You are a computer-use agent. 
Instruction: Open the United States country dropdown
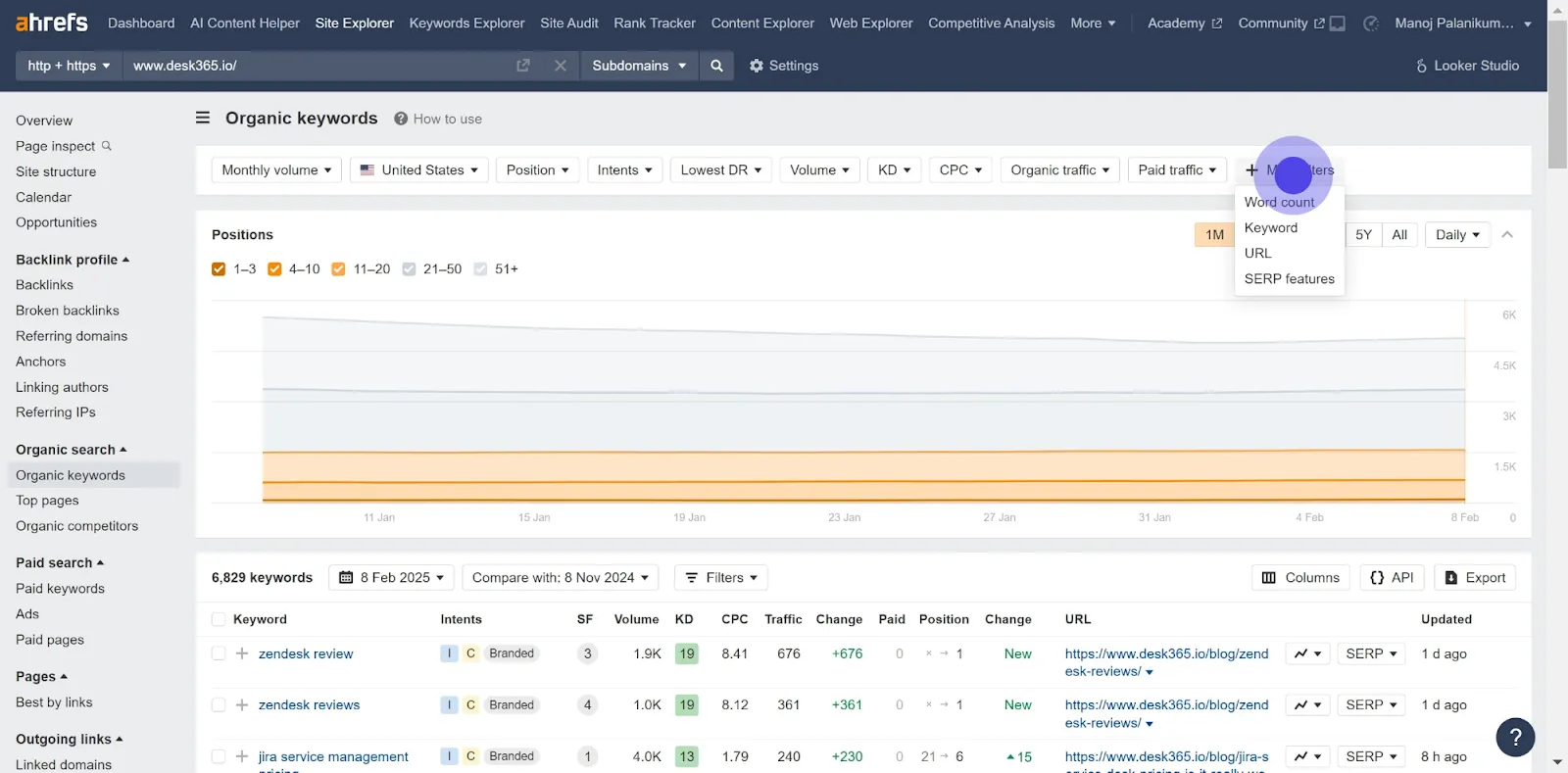418,170
